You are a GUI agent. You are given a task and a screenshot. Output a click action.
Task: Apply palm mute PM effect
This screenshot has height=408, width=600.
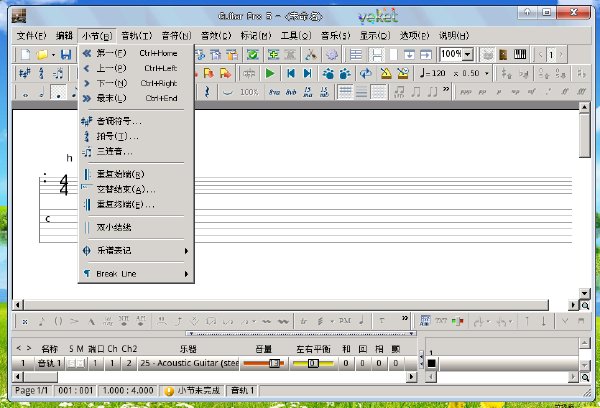[x=345, y=321]
